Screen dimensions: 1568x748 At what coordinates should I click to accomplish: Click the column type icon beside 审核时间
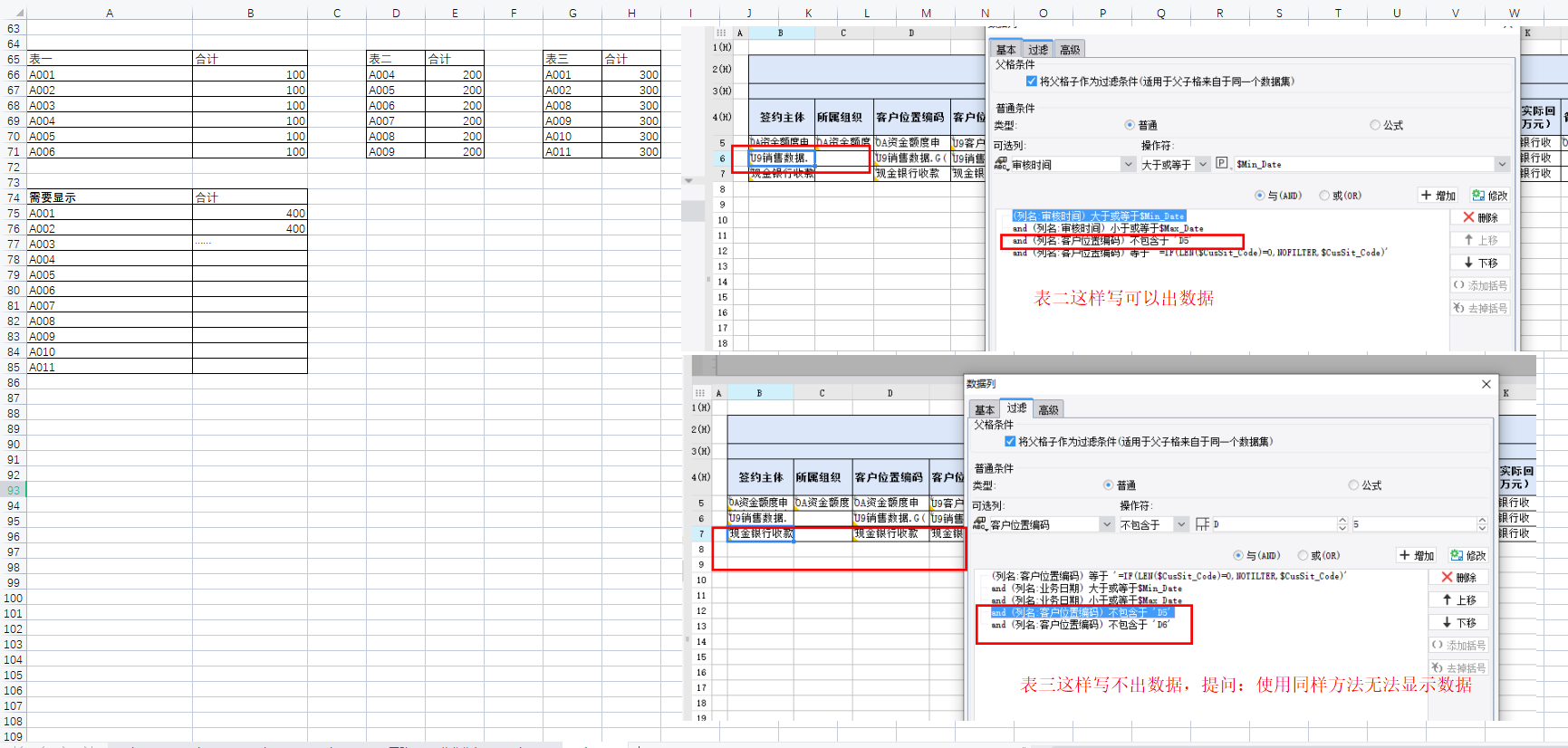click(1001, 164)
